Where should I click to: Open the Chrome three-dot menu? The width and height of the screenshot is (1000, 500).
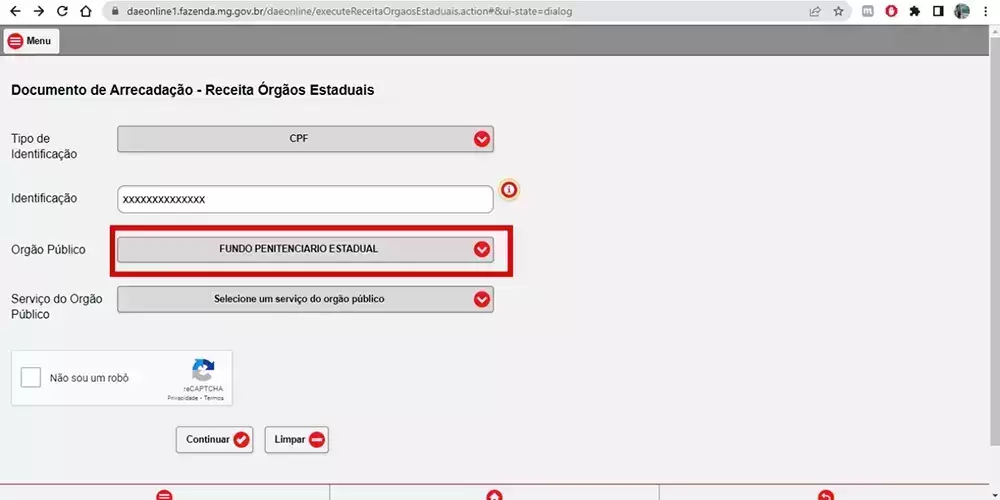click(x=986, y=12)
